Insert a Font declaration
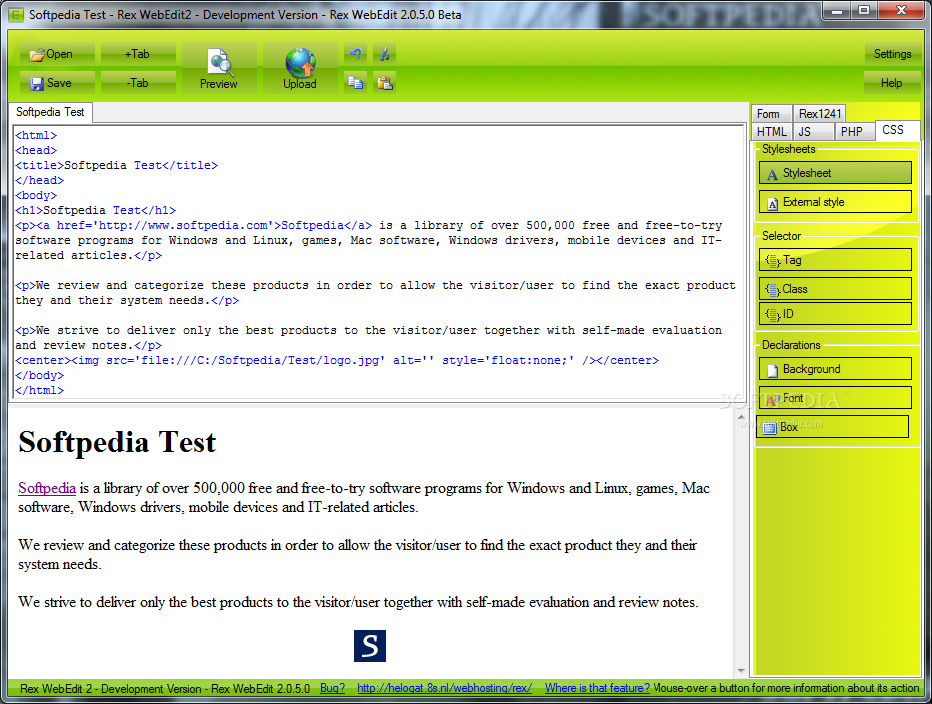This screenshot has height=704, width=932. [x=835, y=398]
